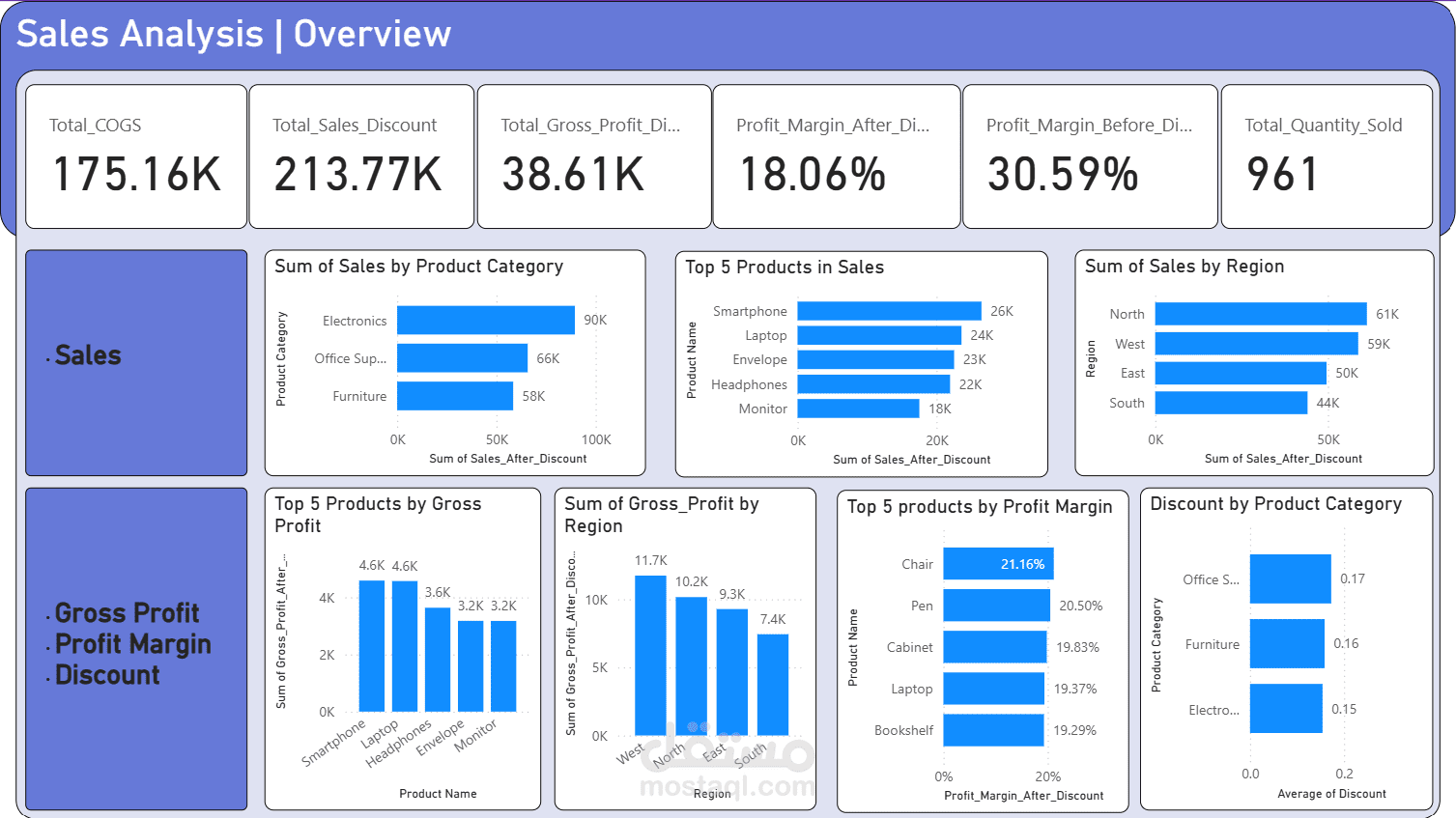Click the 21.16% data label on the Chair bar
The image size is (1456, 818).
[1022, 564]
